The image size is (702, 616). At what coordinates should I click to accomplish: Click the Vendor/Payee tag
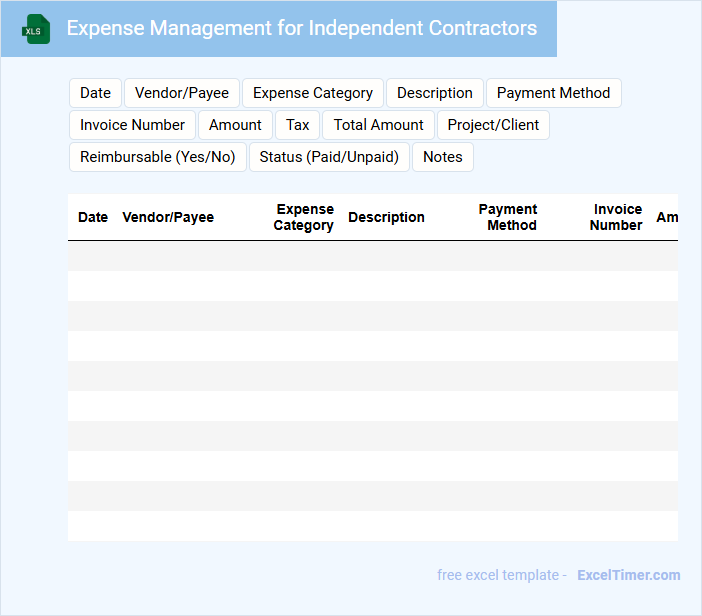pyautogui.click(x=182, y=93)
